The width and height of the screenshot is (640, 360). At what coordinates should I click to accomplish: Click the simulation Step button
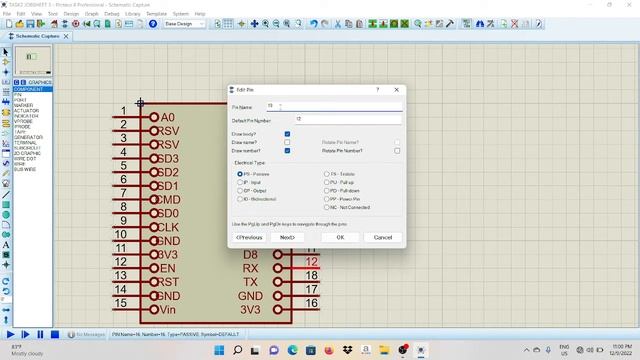coord(25,335)
